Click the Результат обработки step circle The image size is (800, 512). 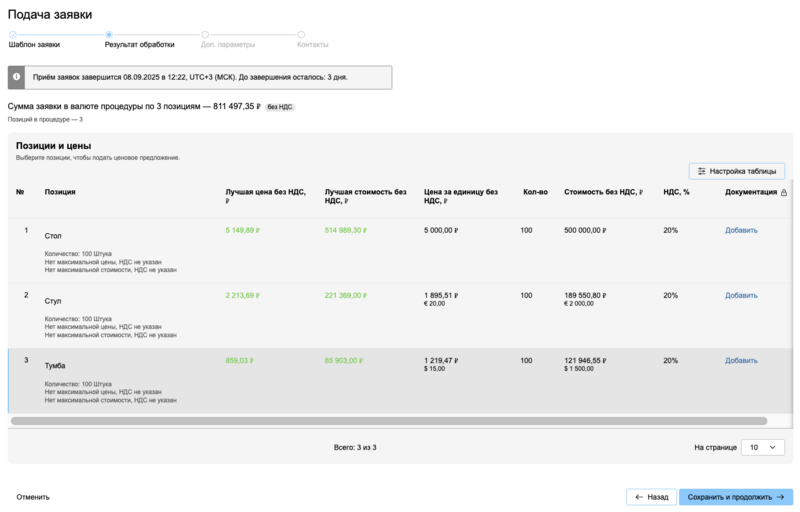coord(109,35)
